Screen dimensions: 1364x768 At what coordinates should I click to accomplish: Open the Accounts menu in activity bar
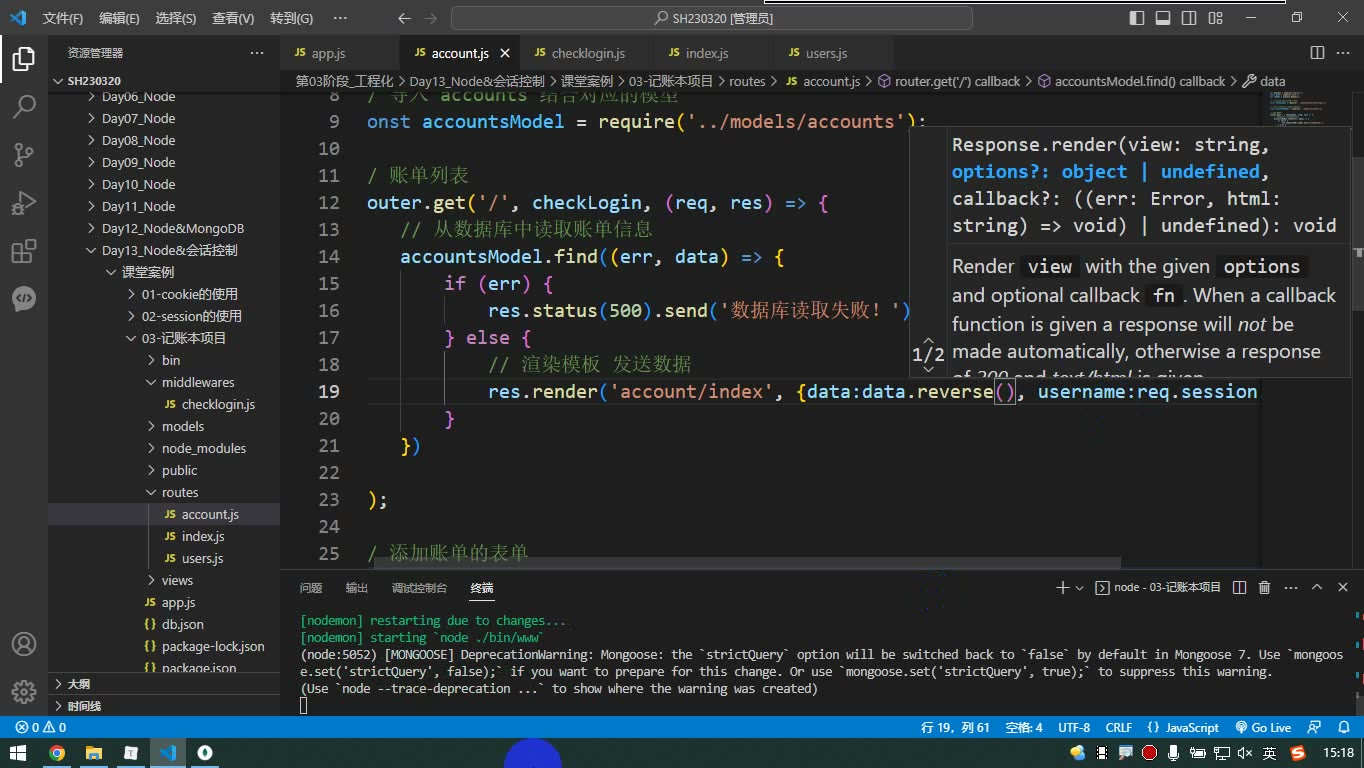tap(24, 644)
